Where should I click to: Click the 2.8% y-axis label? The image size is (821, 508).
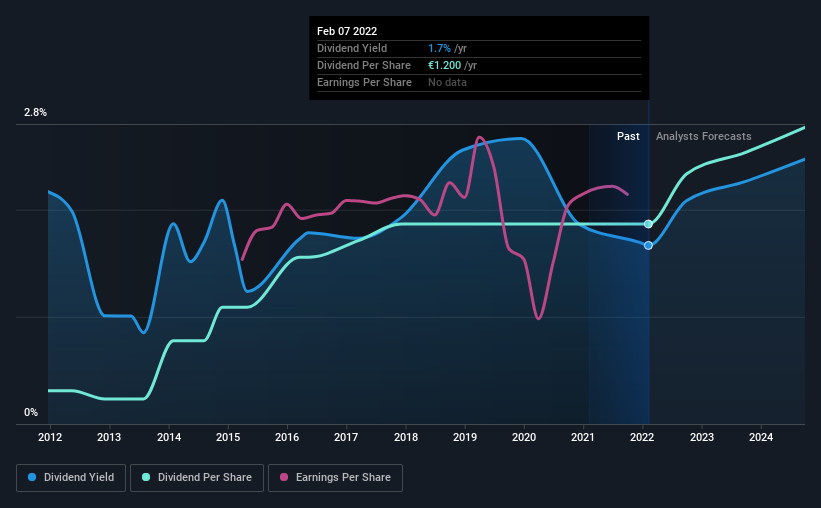(35, 113)
